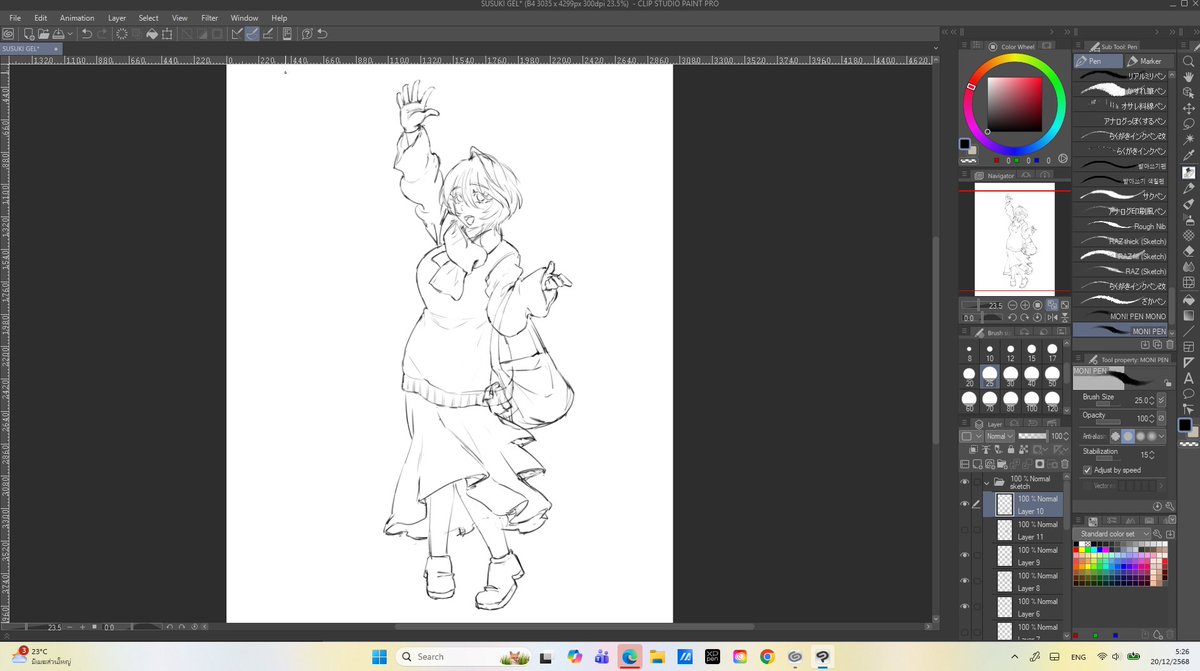Click the Navigator preview thumbnail
Viewport: 1200px width, 671px height.
1014,240
